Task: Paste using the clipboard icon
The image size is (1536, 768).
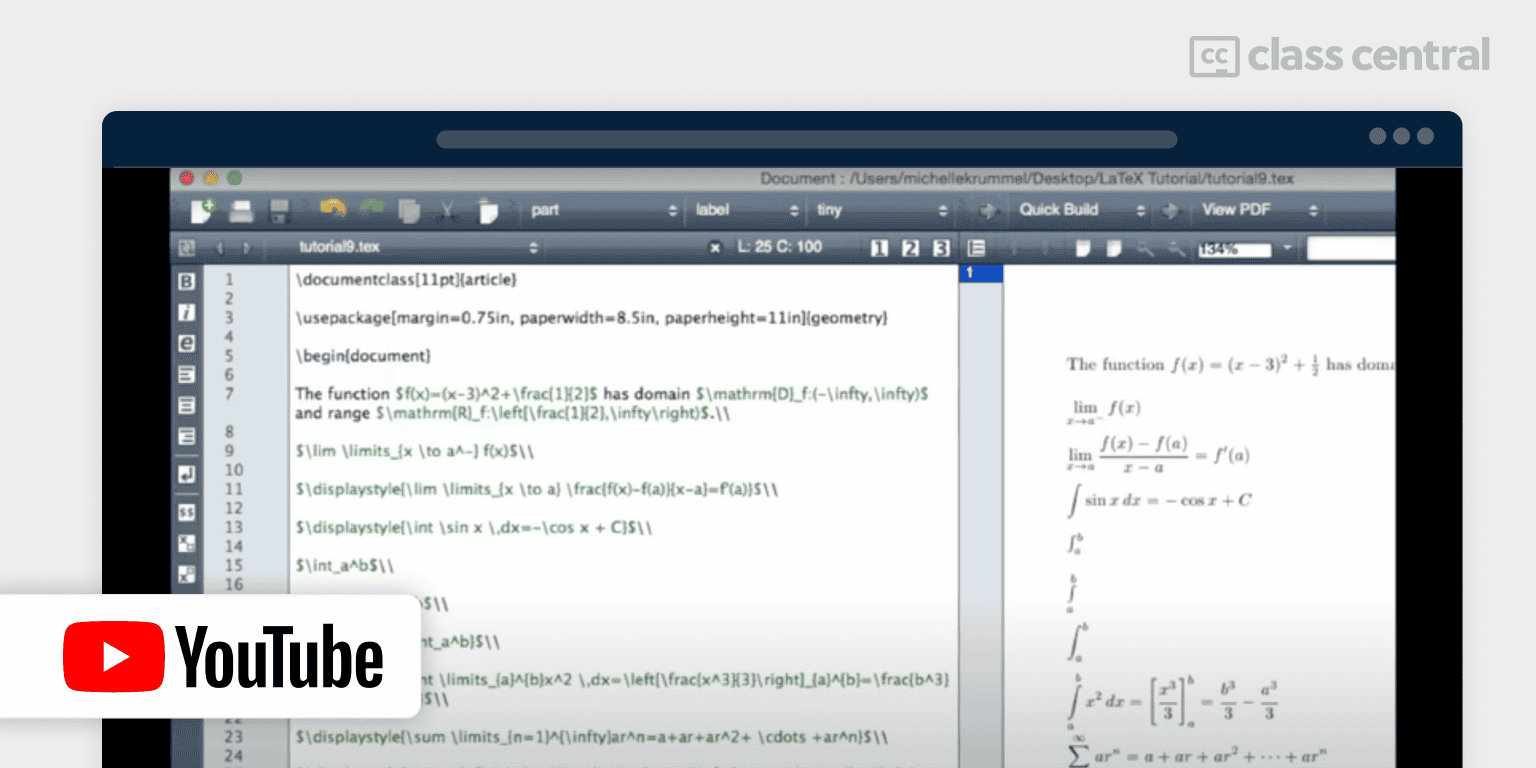Action: click(487, 211)
